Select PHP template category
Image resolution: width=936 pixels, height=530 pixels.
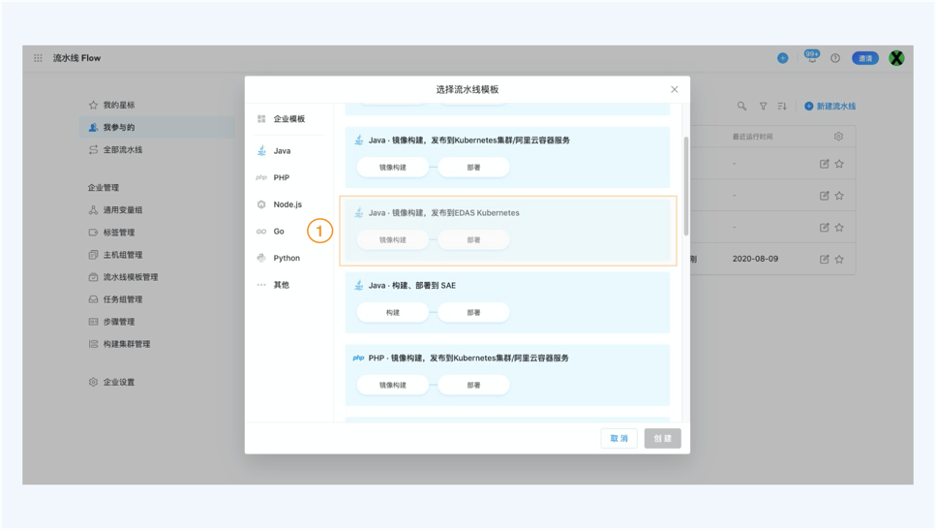pos(282,178)
